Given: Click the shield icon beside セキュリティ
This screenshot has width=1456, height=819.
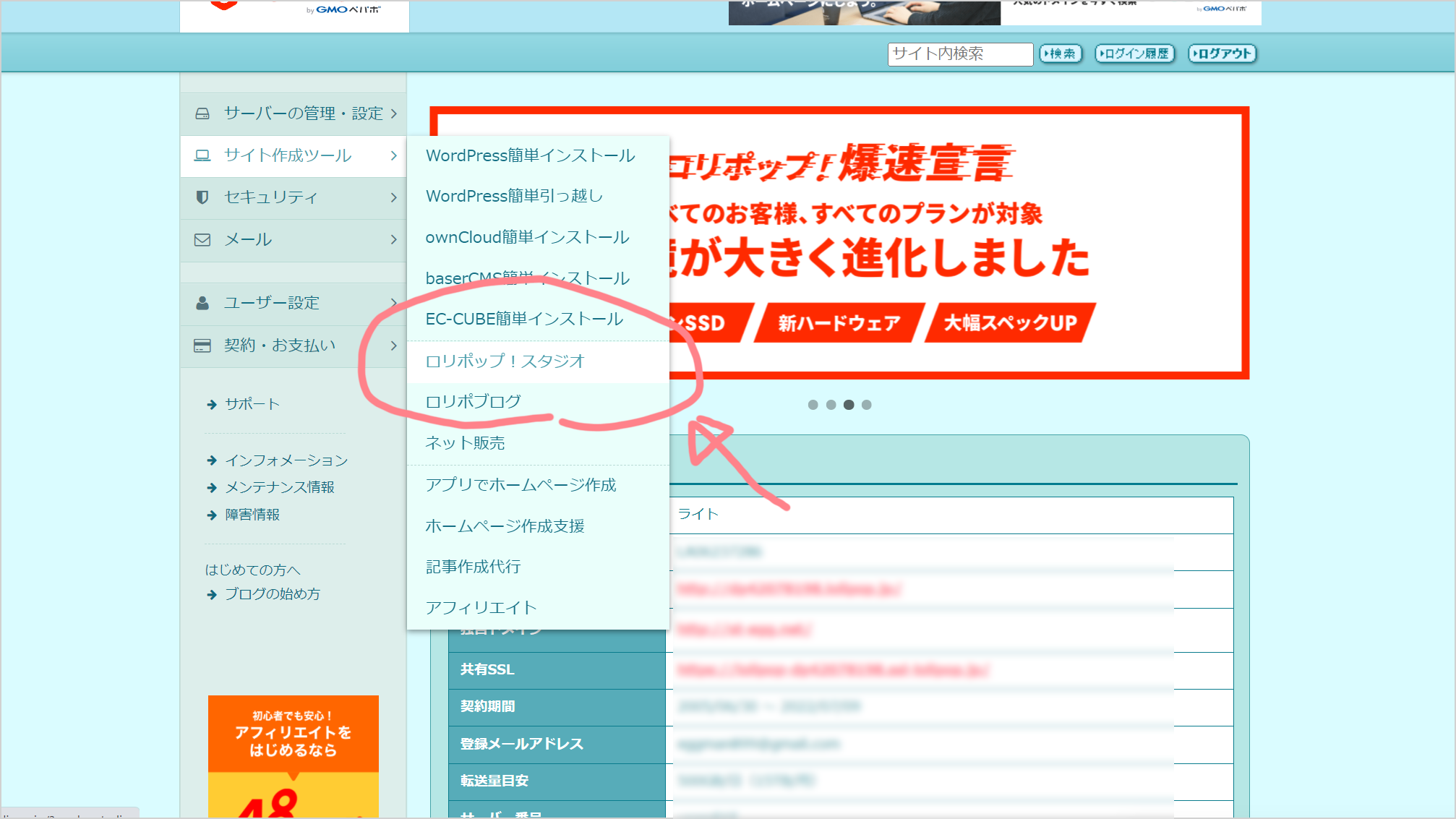Looking at the screenshot, I should point(202,197).
